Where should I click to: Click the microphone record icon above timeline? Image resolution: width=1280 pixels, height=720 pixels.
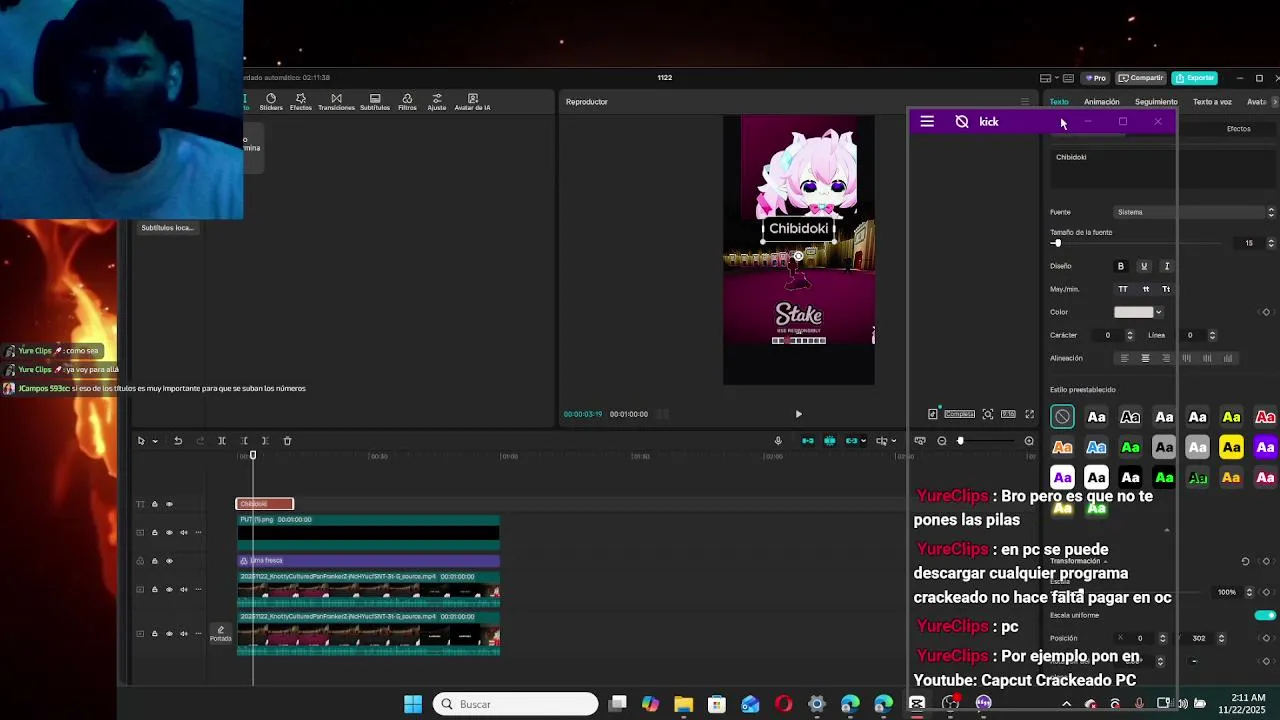[x=778, y=441]
